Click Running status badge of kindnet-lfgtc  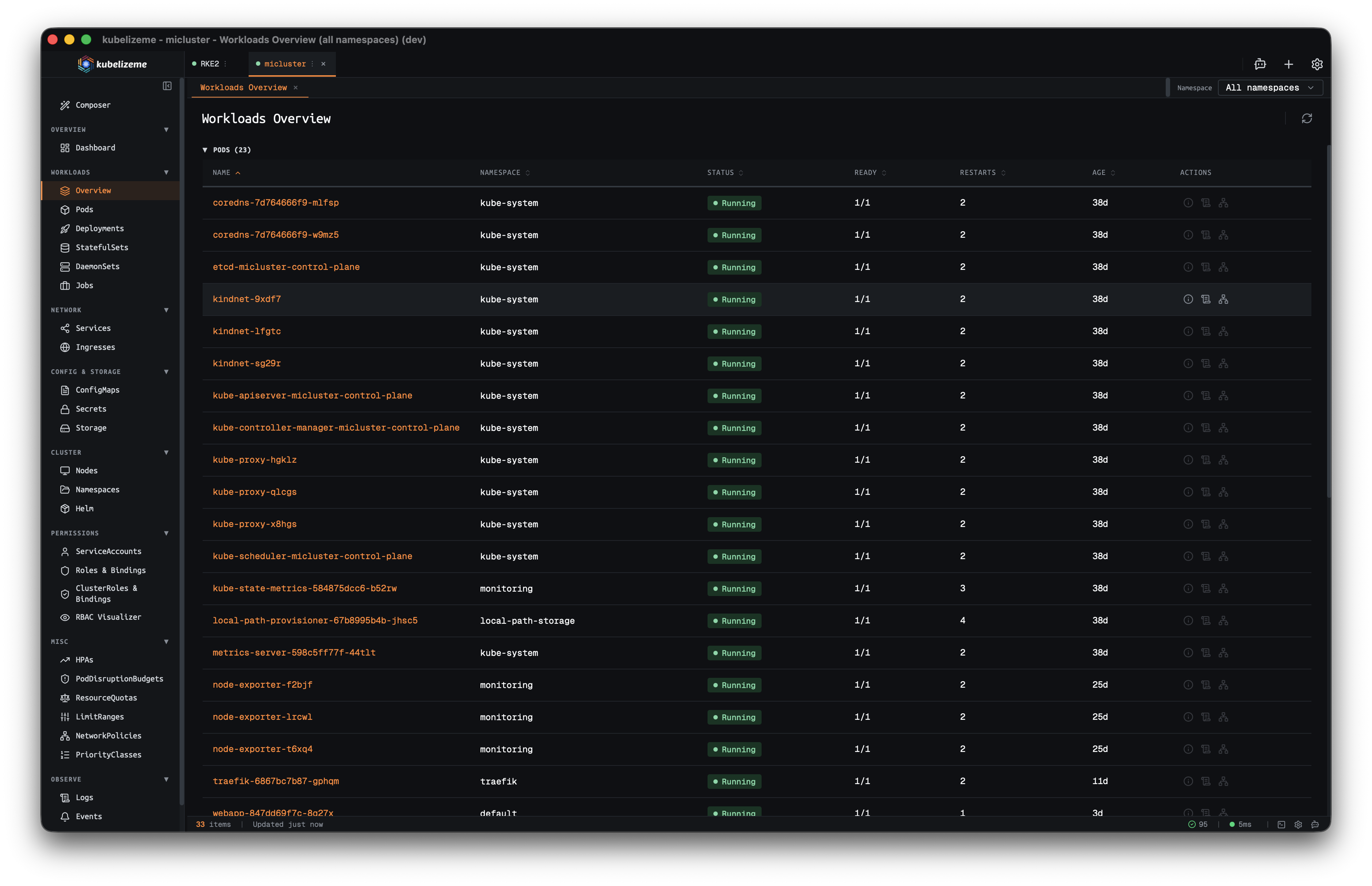click(x=734, y=331)
